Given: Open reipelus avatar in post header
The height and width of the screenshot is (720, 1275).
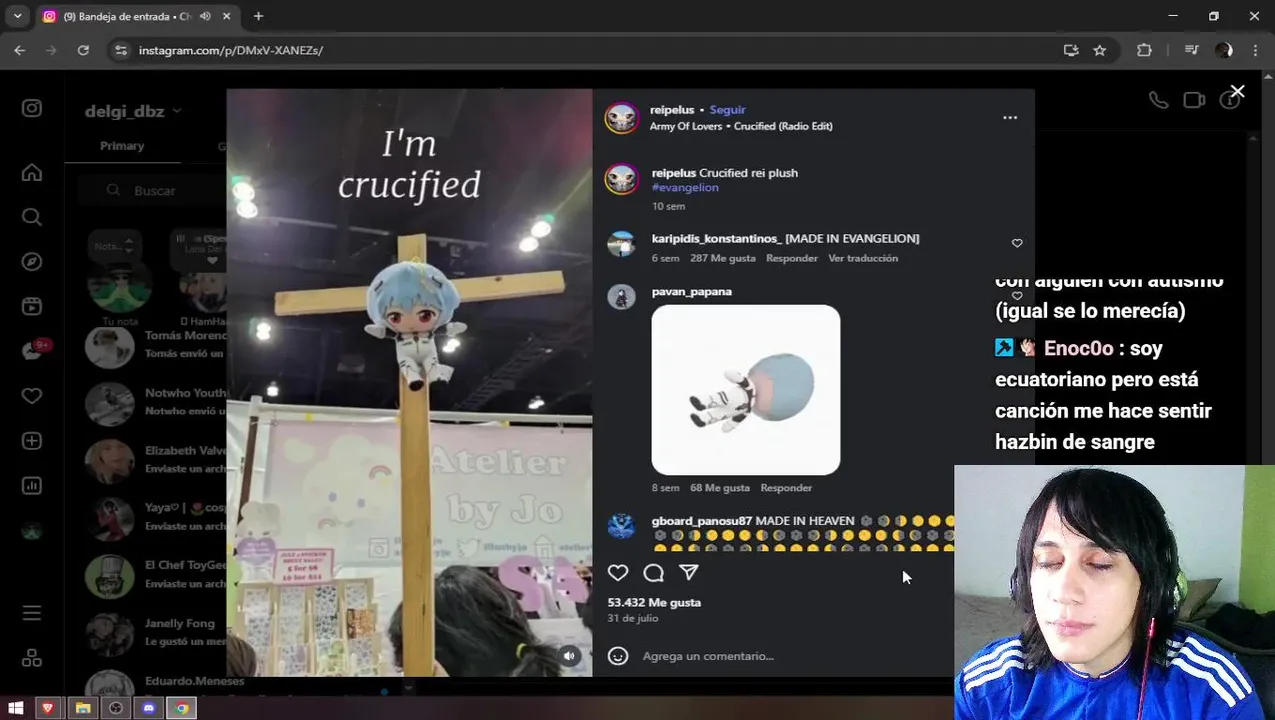Looking at the screenshot, I should pyautogui.click(x=621, y=118).
